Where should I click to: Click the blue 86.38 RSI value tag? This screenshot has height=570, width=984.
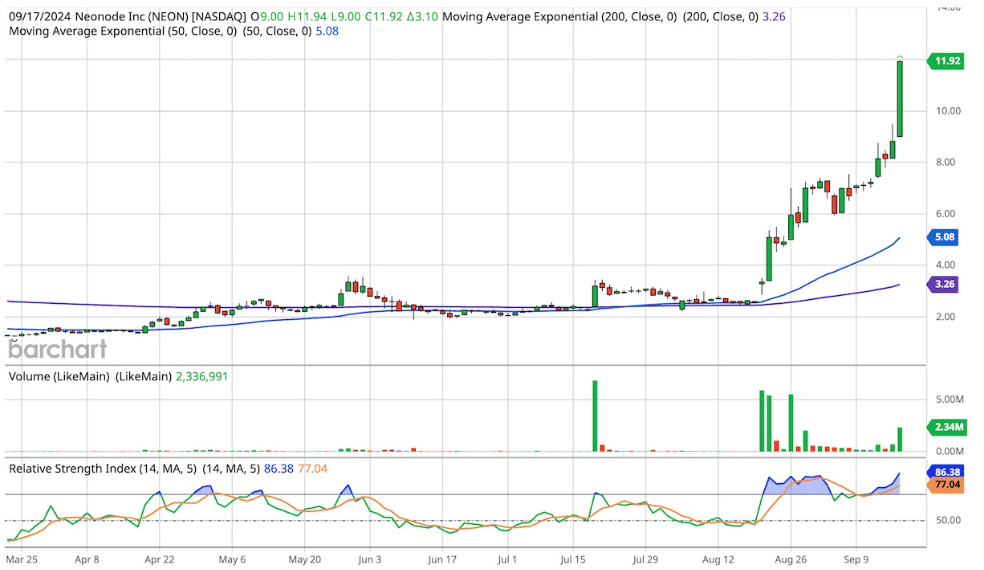(x=947, y=471)
